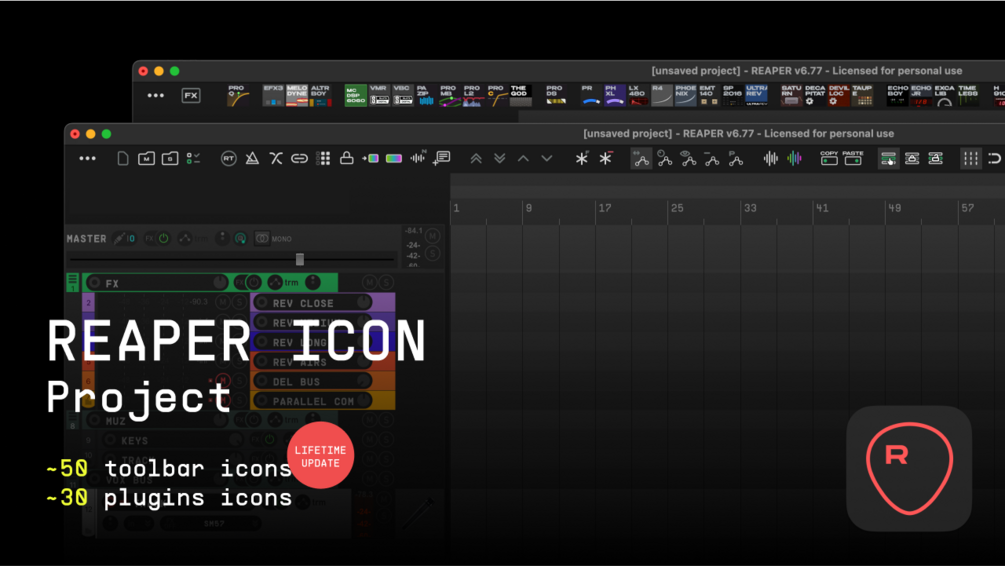Click bar 33 on the timeline ruler
This screenshot has width=1005, height=566.
750,208
